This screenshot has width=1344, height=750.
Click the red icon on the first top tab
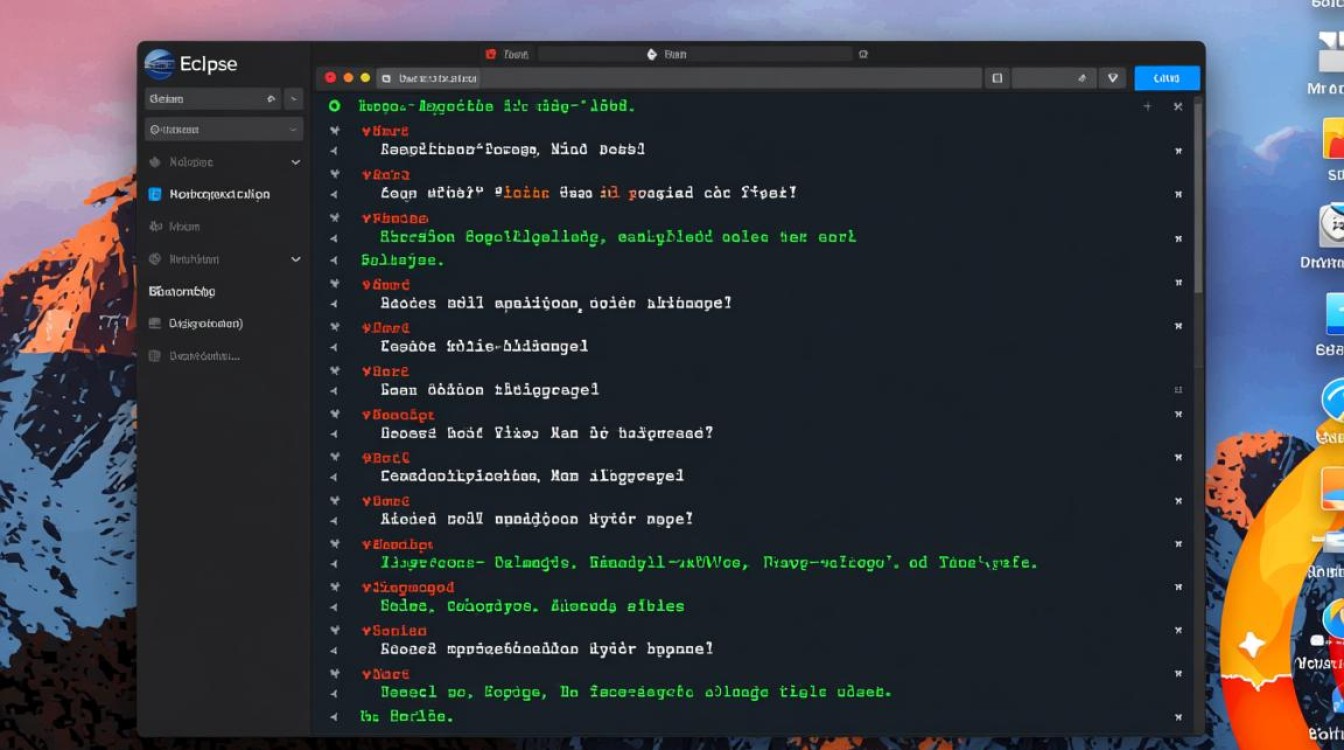click(x=491, y=55)
